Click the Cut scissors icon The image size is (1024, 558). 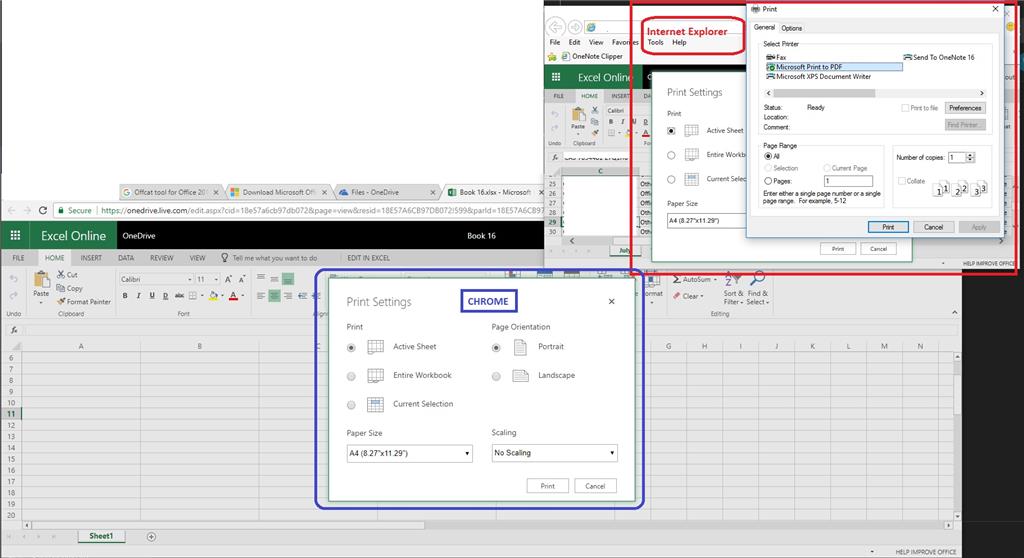coord(61,274)
